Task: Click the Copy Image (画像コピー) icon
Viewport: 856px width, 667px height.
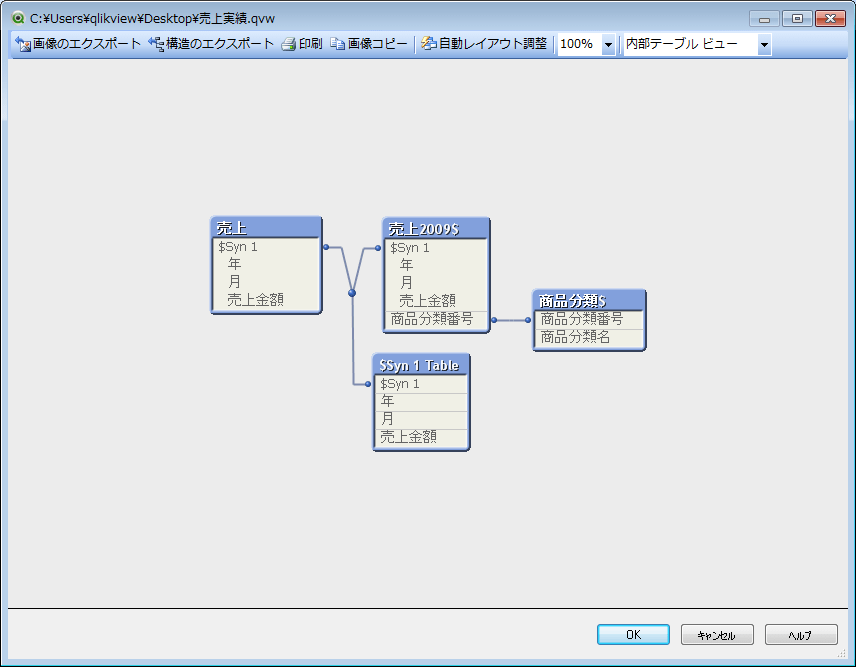Action: [338, 44]
